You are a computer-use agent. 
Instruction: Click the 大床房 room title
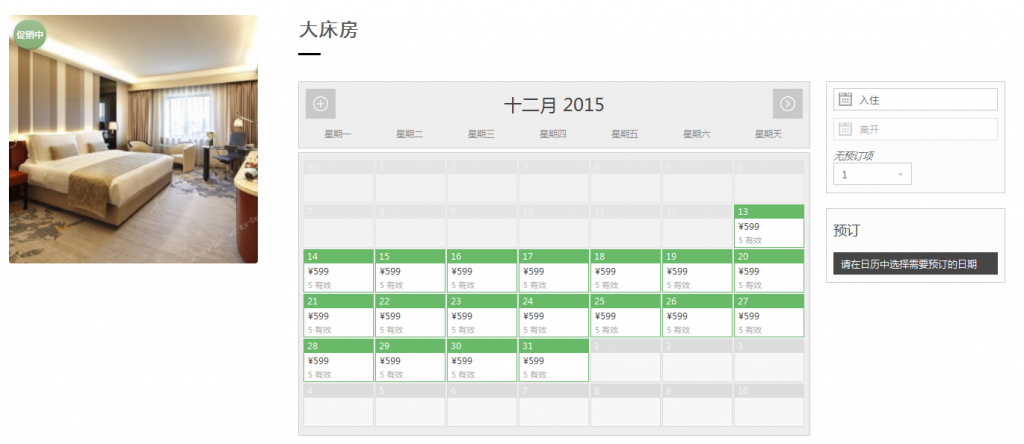point(328,29)
